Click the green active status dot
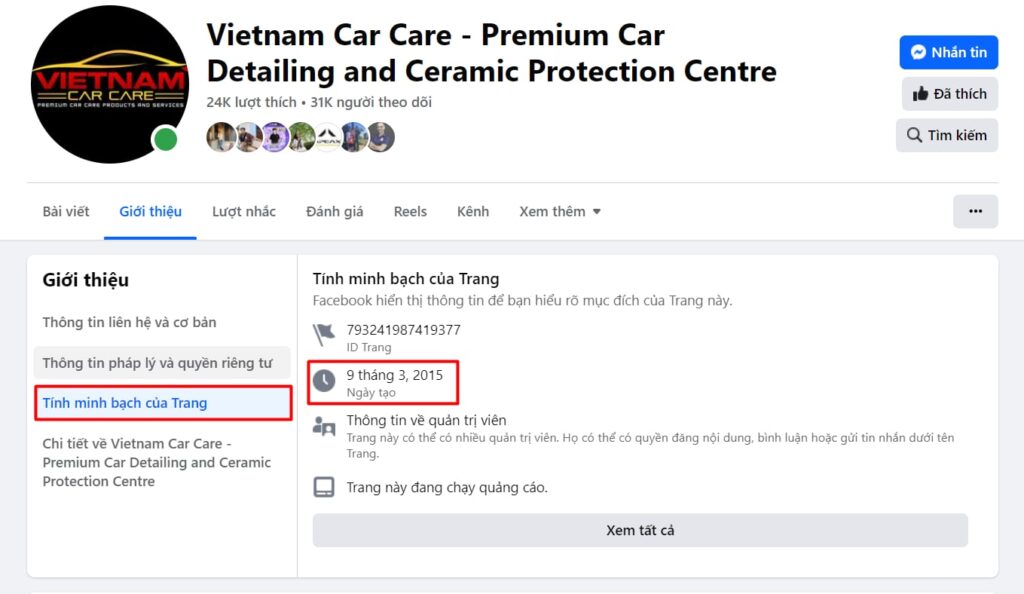 click(x=166, y=141)
